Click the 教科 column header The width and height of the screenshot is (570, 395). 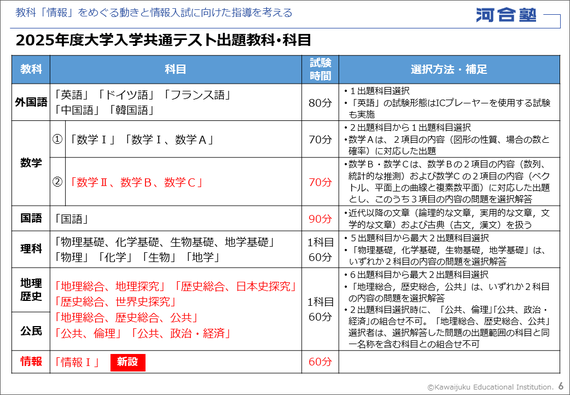(x=31, y=69)
